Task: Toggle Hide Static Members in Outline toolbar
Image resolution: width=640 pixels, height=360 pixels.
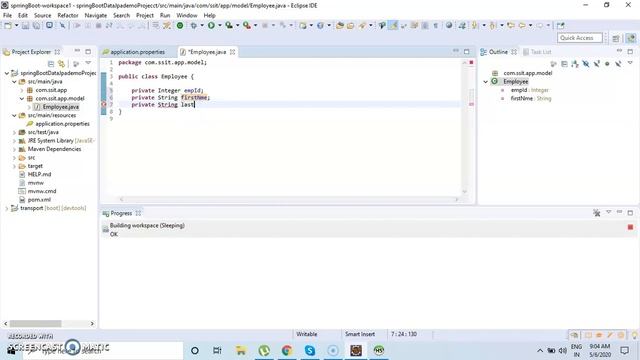Action: [x=596, y=64]
